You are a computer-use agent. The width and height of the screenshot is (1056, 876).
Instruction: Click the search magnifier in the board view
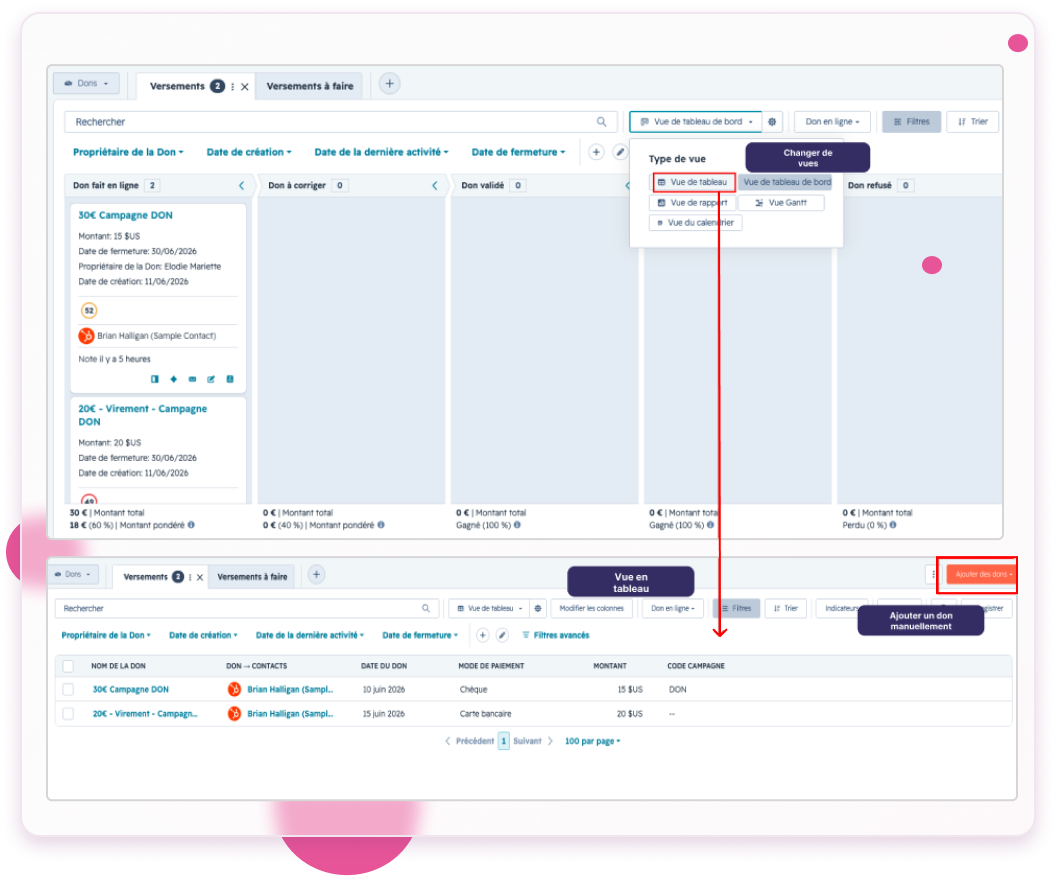point(601,122)
